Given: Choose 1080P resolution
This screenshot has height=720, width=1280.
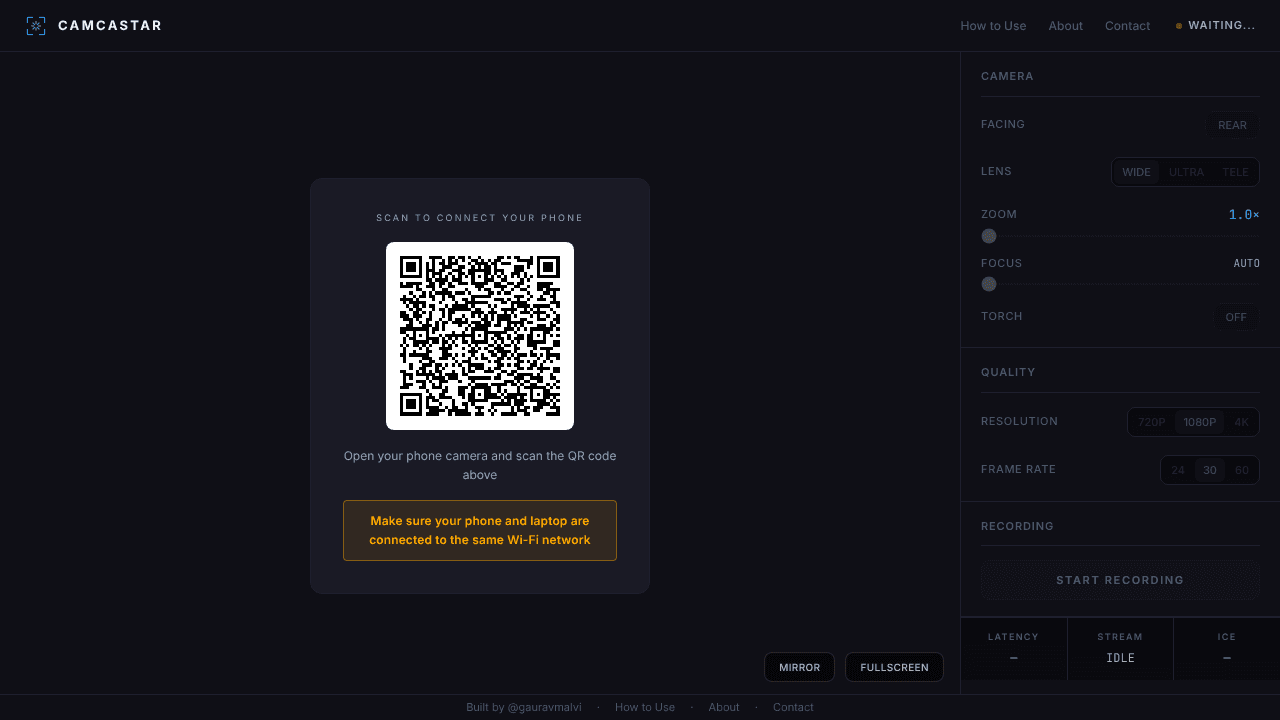Looking at the screenshot, I should (1200, 422).
